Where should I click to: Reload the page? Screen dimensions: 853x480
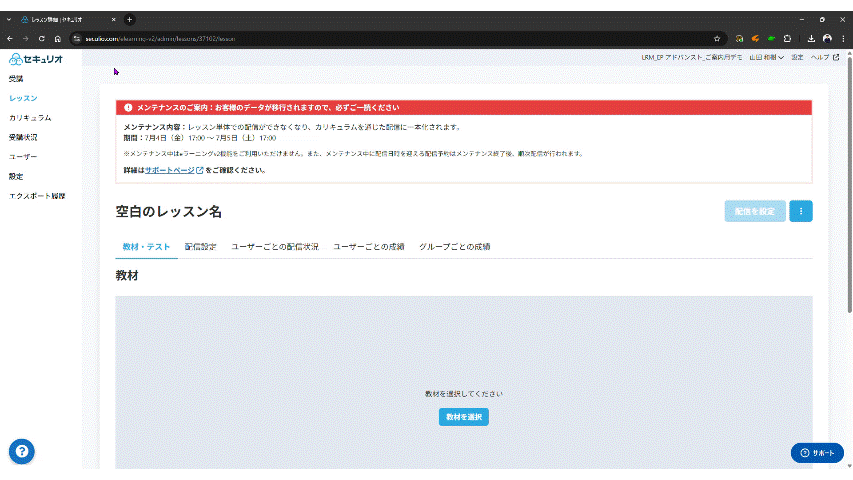(41, 39)
